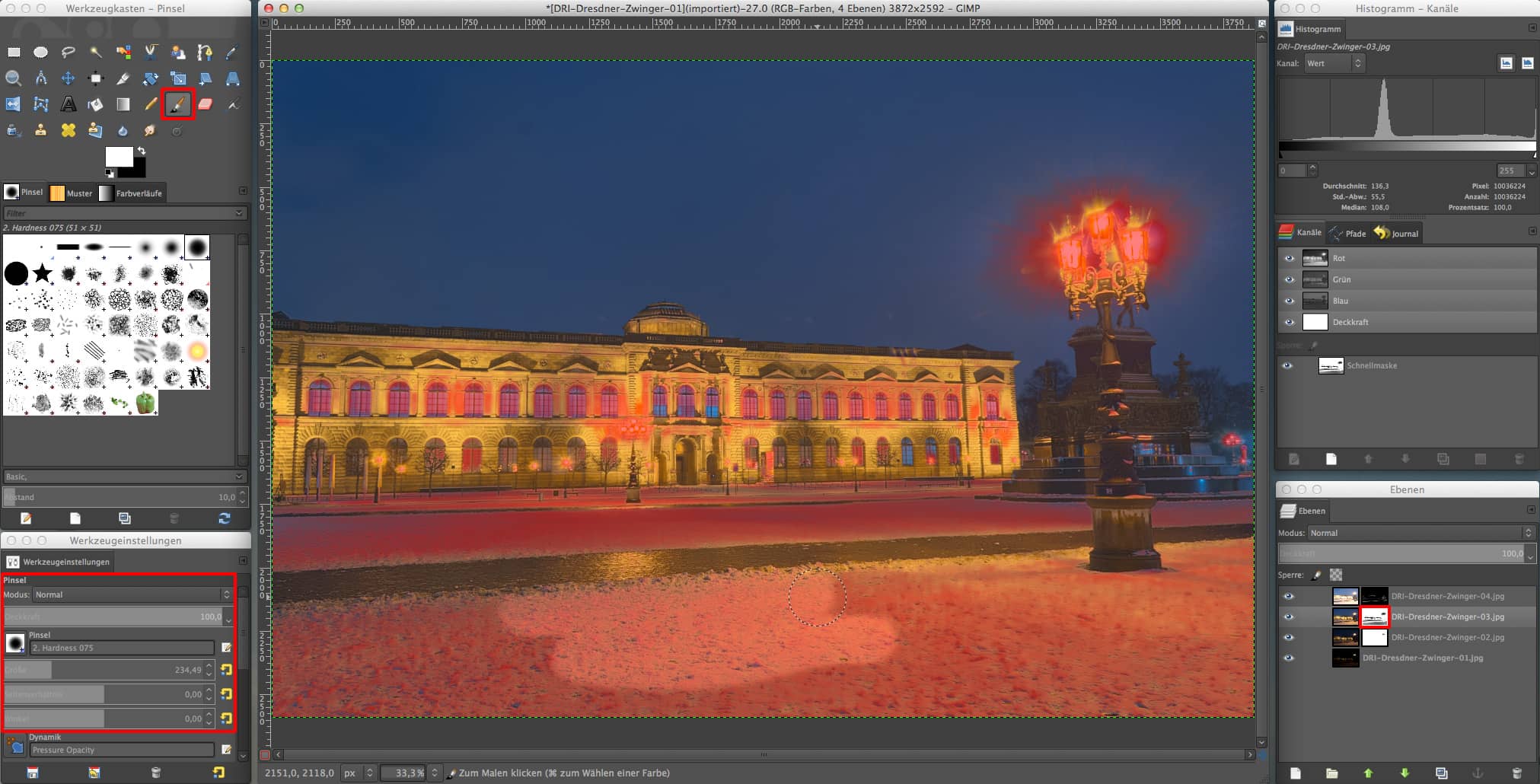Hide the DRI-Dresdner-Zwinger-04.jpg layer
Image resolution: width=1540 pixels, height=784 pixels.
[1290, 596]
